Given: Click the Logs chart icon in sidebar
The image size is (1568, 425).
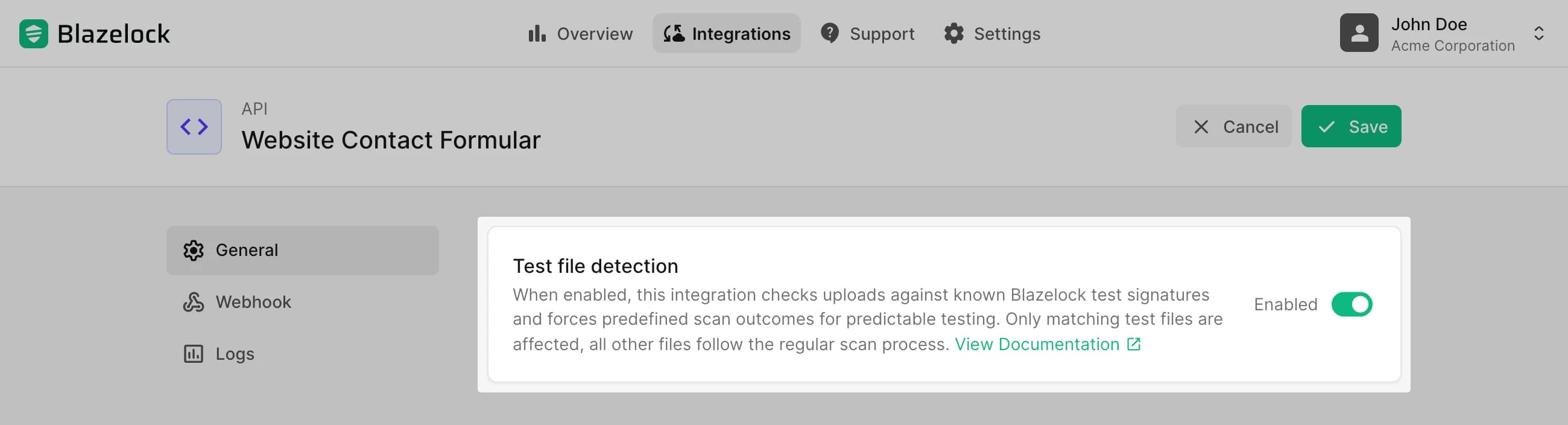Looking at the screenshot, I should [x=193, y=353].
